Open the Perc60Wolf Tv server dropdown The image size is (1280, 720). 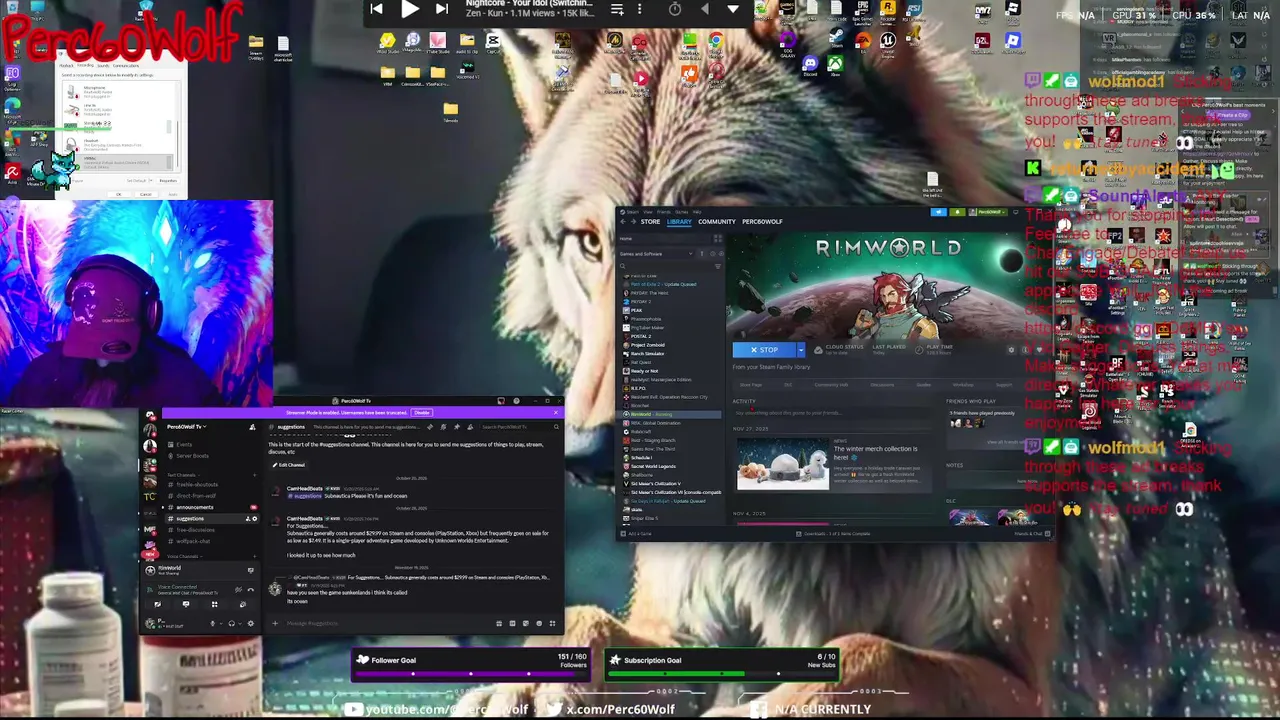pyautogui.click(x=187, y=427)
